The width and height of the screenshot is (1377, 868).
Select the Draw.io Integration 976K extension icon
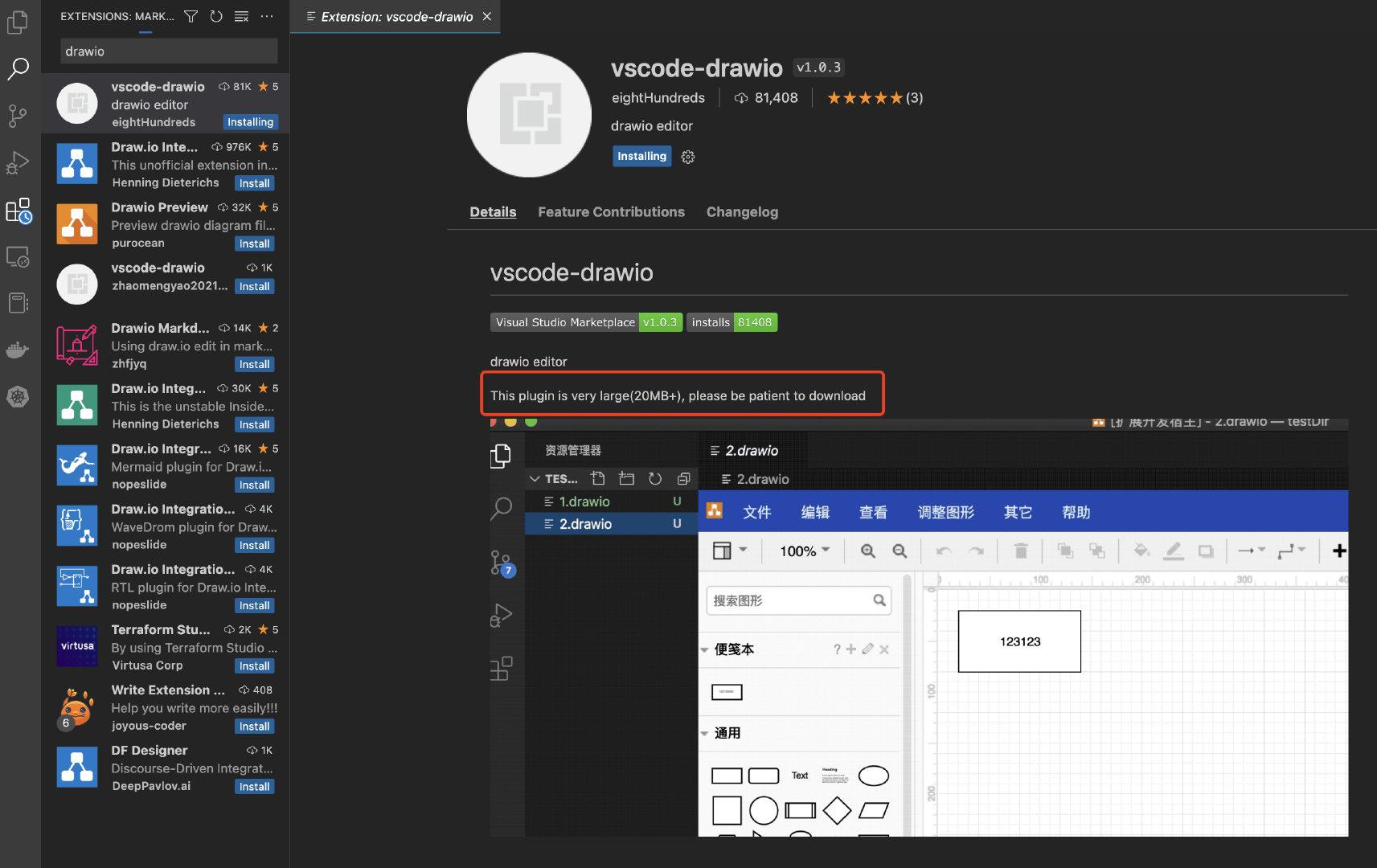click(77, 163)
